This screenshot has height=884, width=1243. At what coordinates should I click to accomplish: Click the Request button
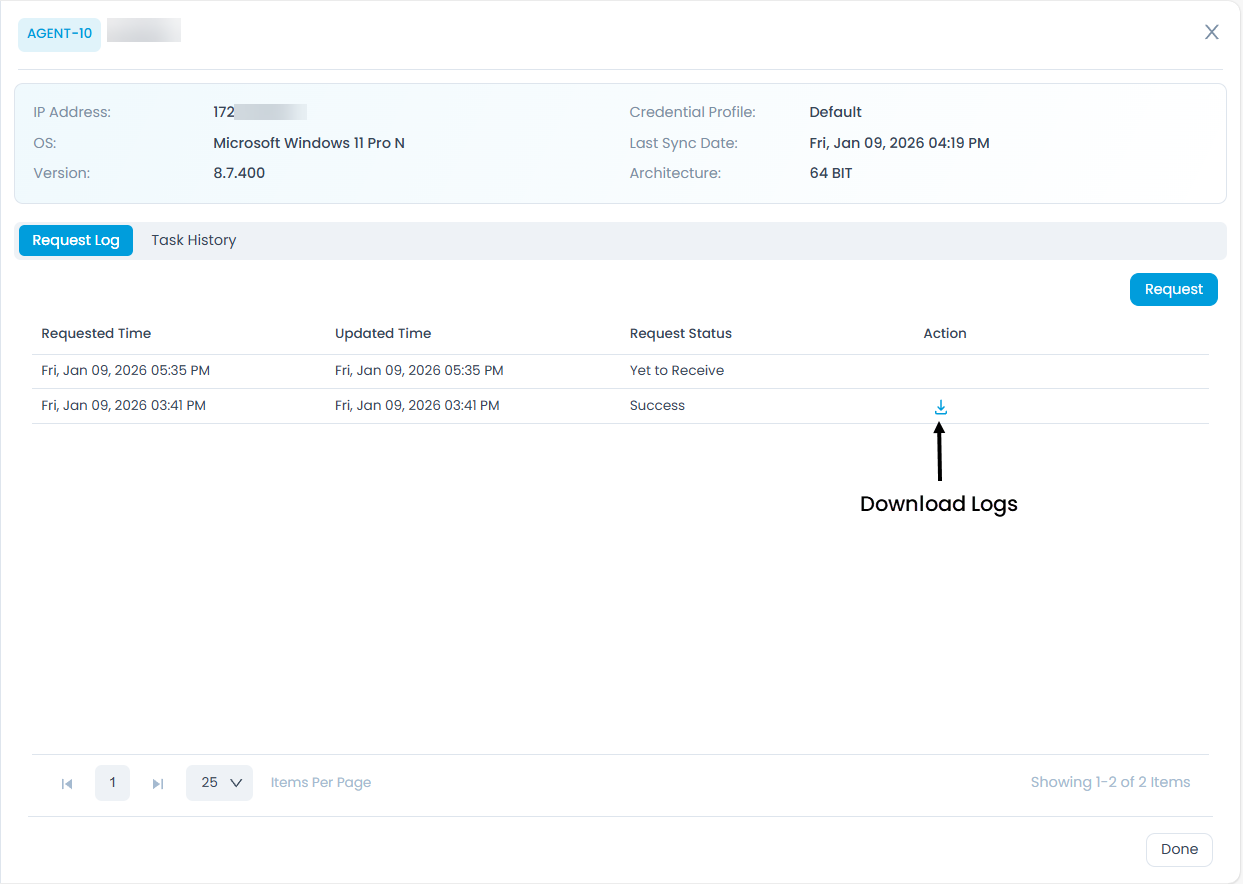pos(1173,289)
